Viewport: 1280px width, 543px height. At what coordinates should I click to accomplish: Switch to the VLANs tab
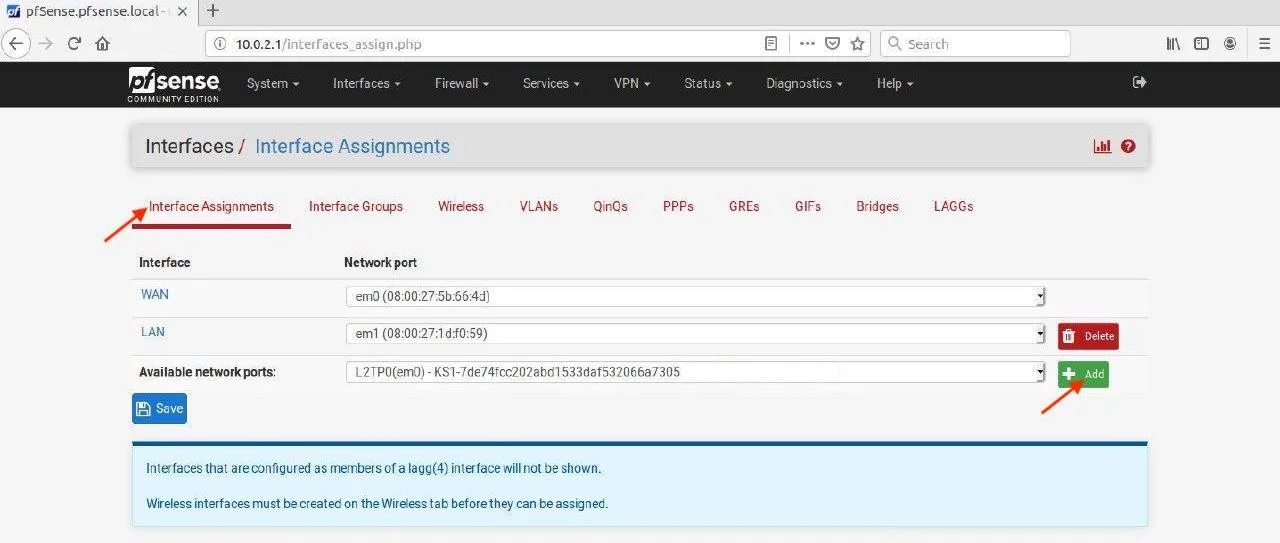[x=538, y=206]
